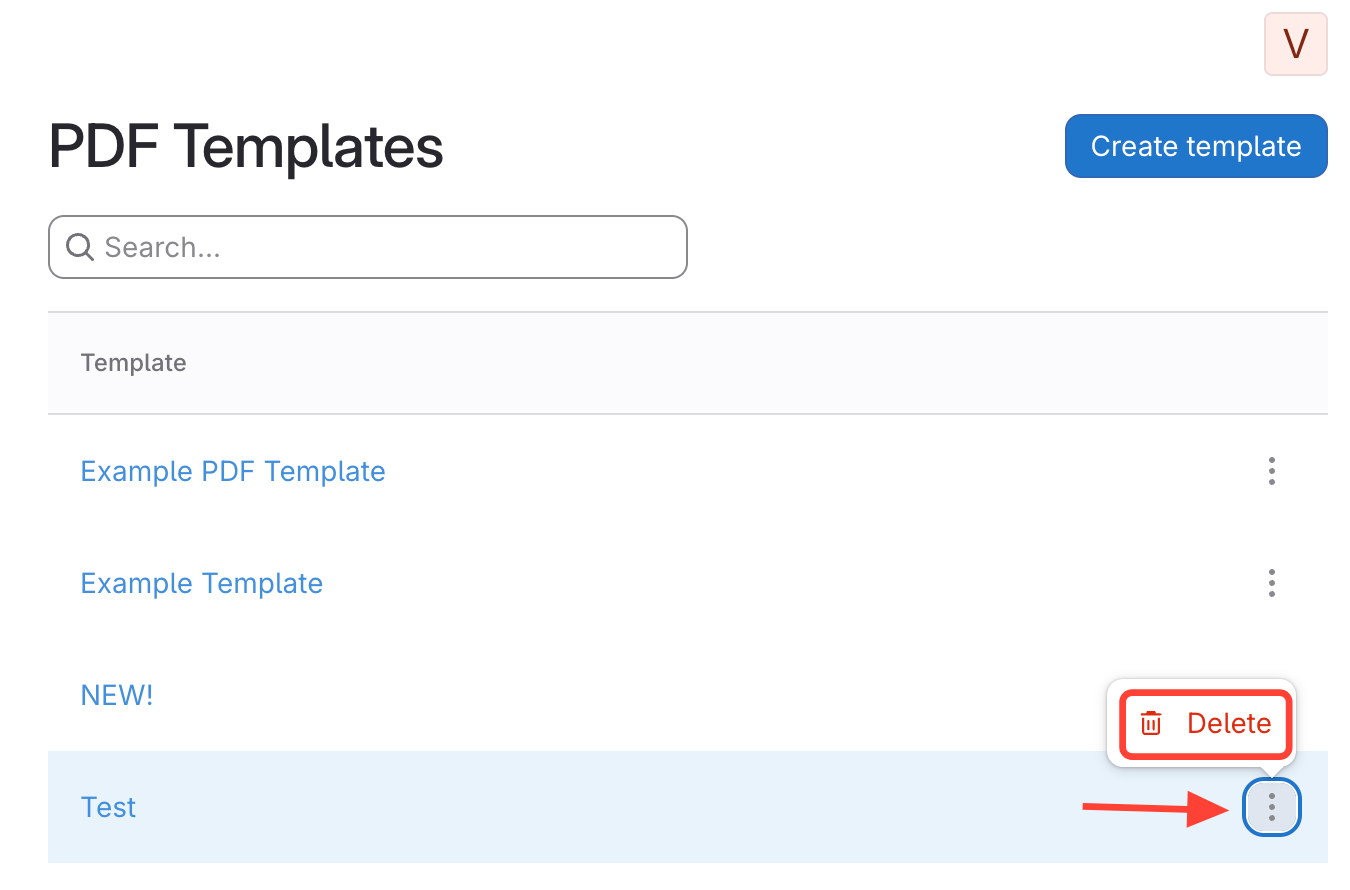
Task: Open the NEW! template link
Action: tap(117, 695)
